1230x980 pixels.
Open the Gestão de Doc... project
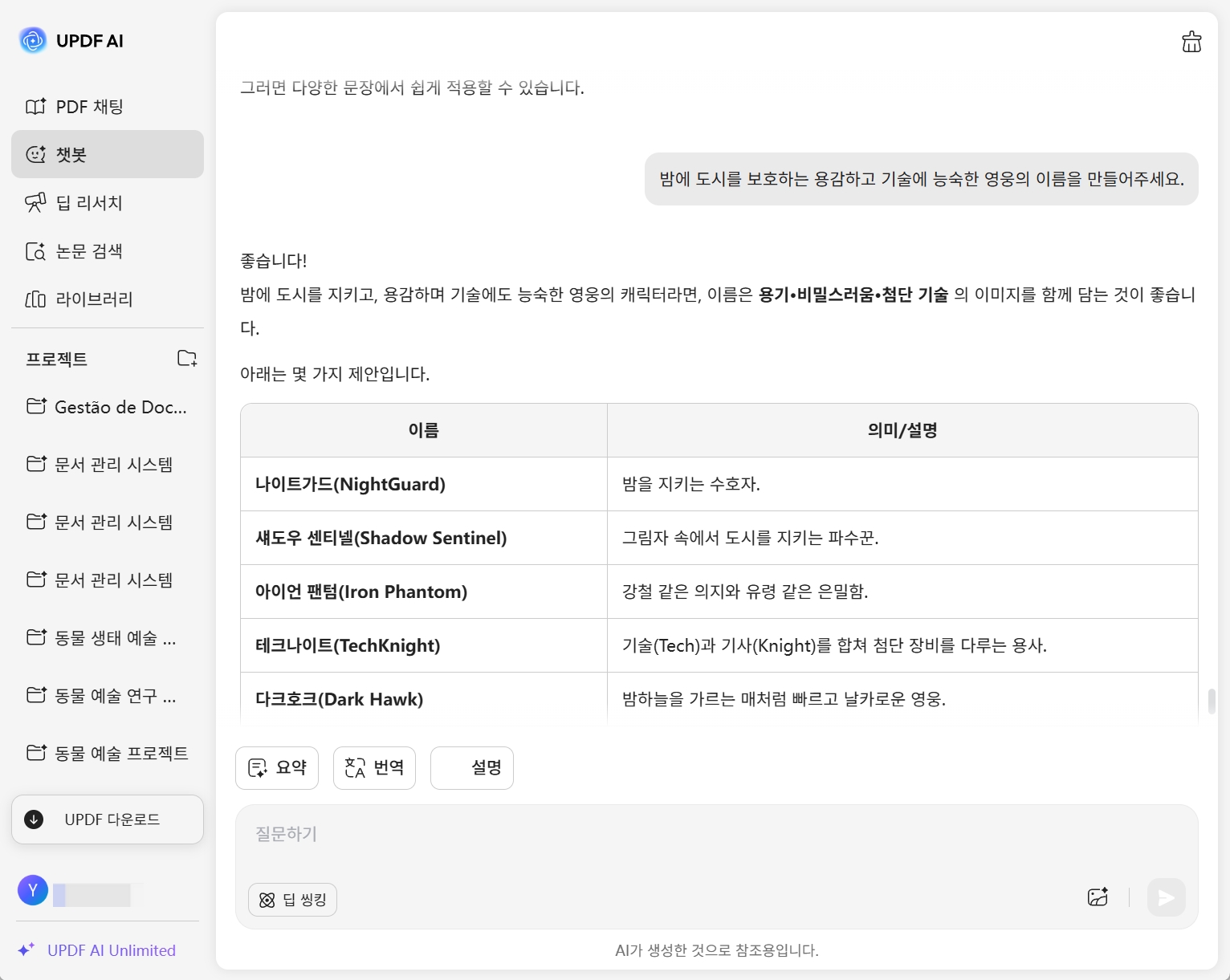tap(108, 407)
